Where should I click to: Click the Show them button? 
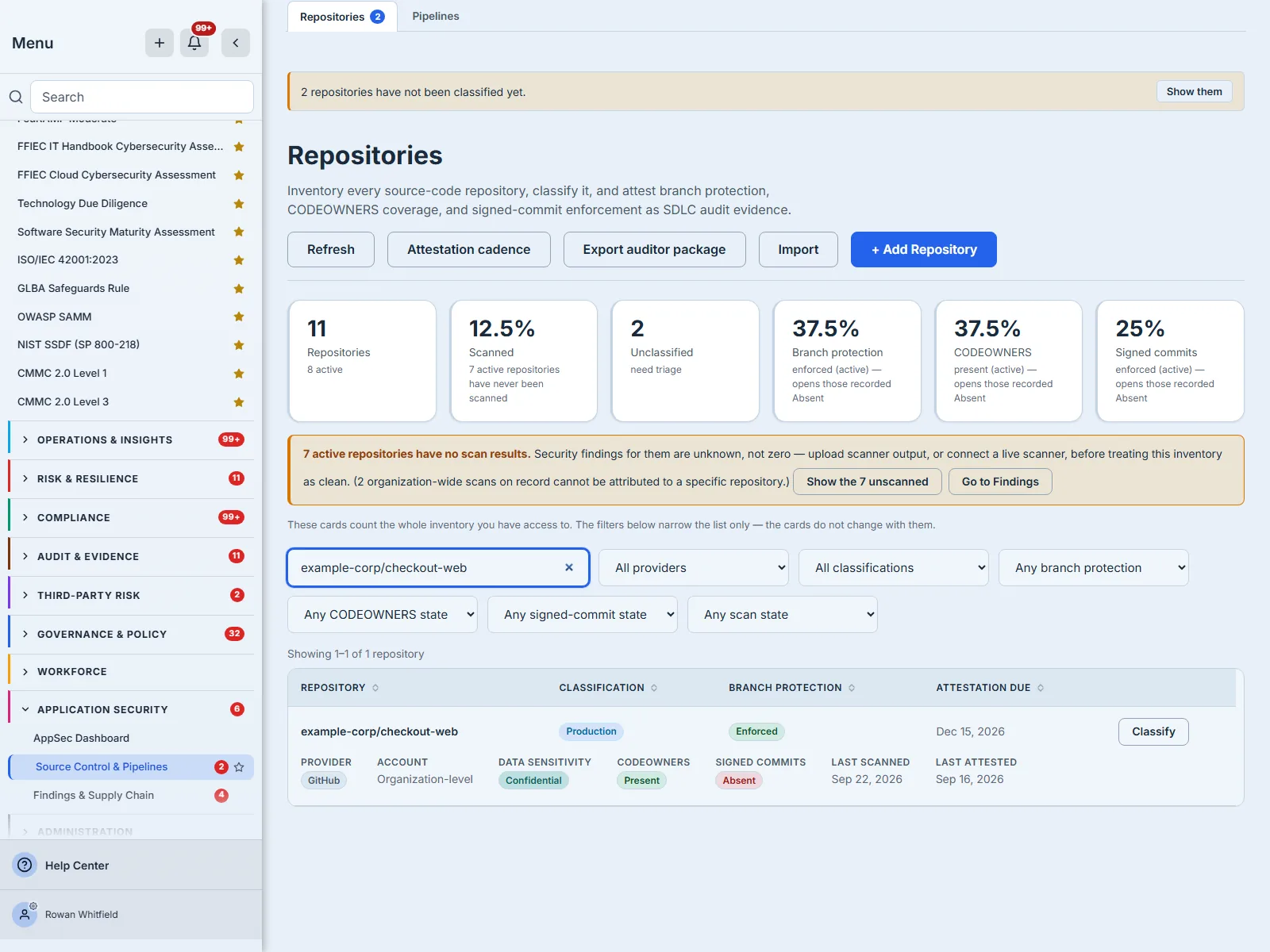[1195, 91]
